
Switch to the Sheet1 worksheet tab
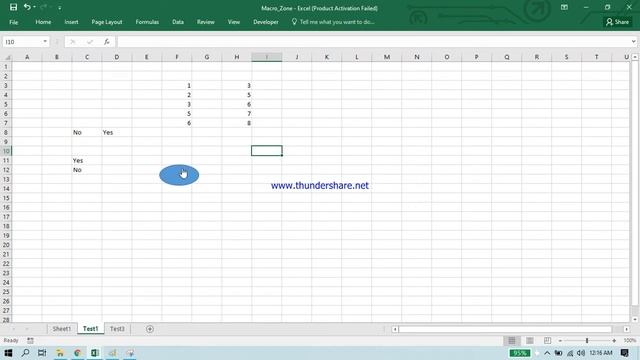[62, 329]
